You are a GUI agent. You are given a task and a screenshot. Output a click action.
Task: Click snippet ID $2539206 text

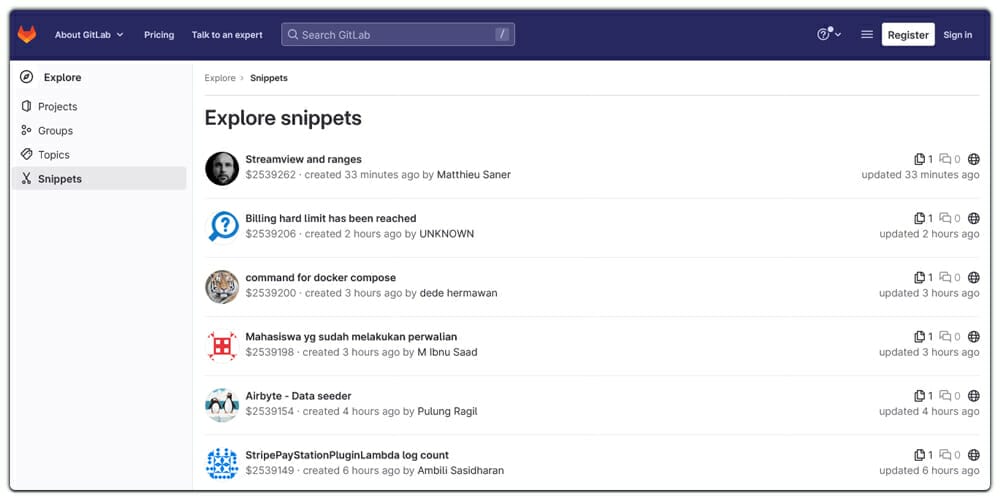tap(271, 234)
